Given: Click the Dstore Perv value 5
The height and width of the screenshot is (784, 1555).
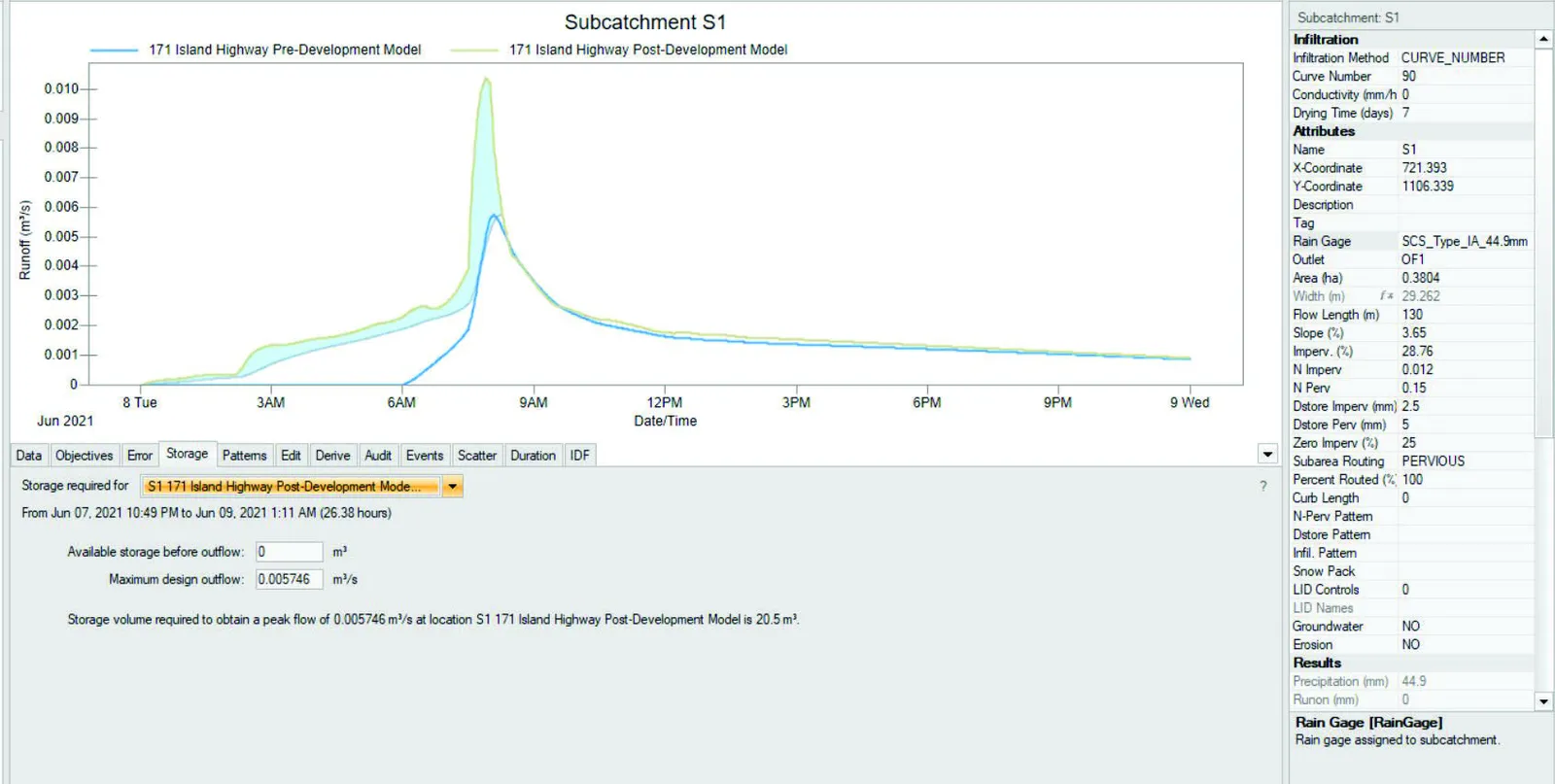Looking at the screenshot, I should pos(1405,425).
